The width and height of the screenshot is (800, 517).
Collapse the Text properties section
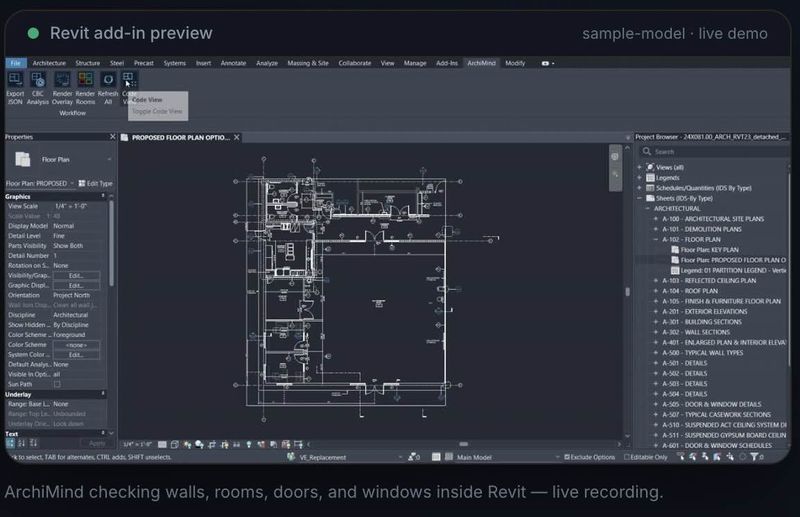(x=103, y=433)
